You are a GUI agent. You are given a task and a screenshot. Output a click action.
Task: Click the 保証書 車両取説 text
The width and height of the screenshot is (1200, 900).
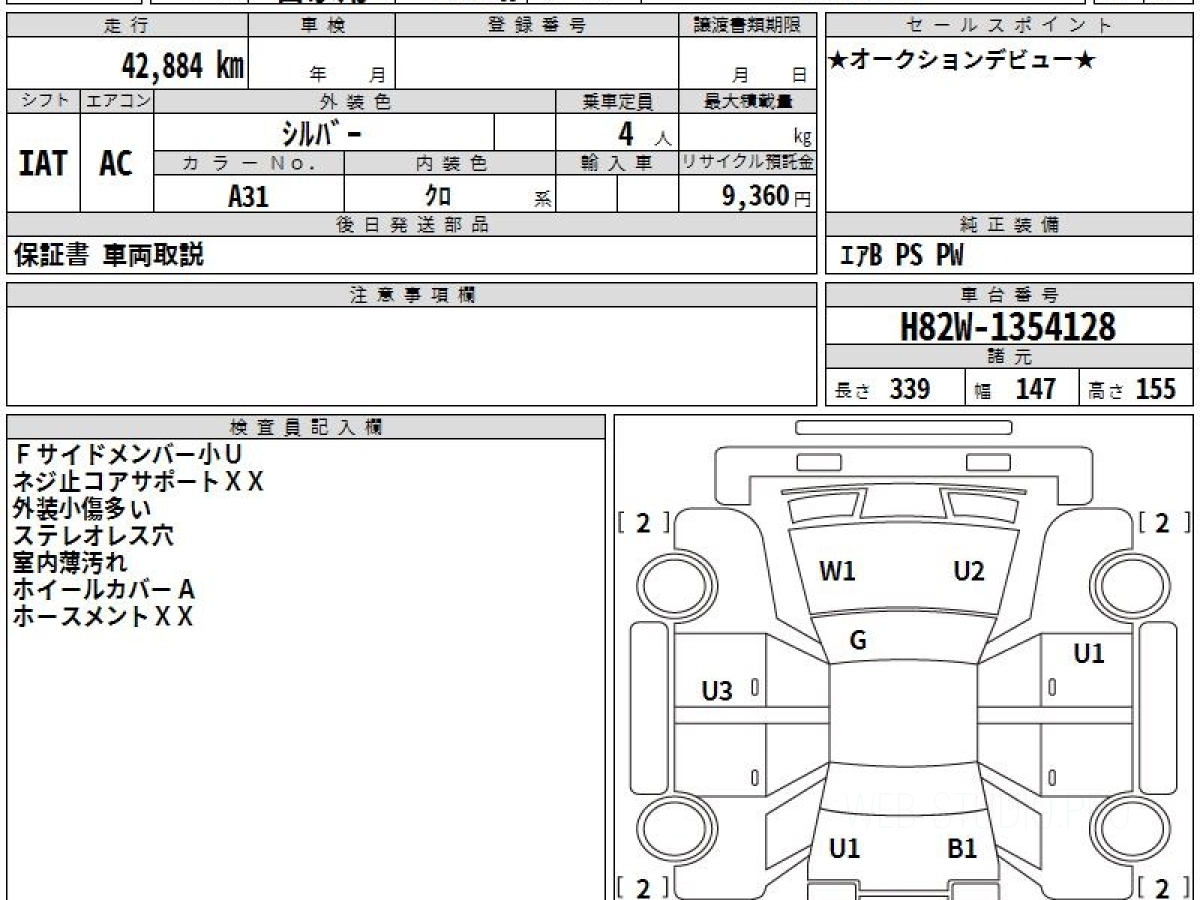(x=109, y=255)
